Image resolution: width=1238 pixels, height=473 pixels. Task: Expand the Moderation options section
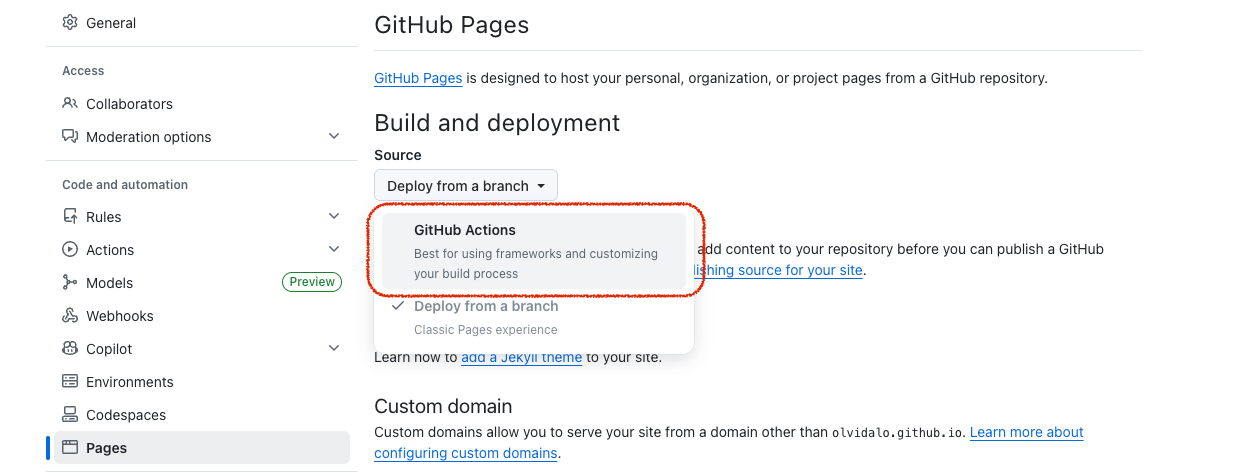[334, 137]
